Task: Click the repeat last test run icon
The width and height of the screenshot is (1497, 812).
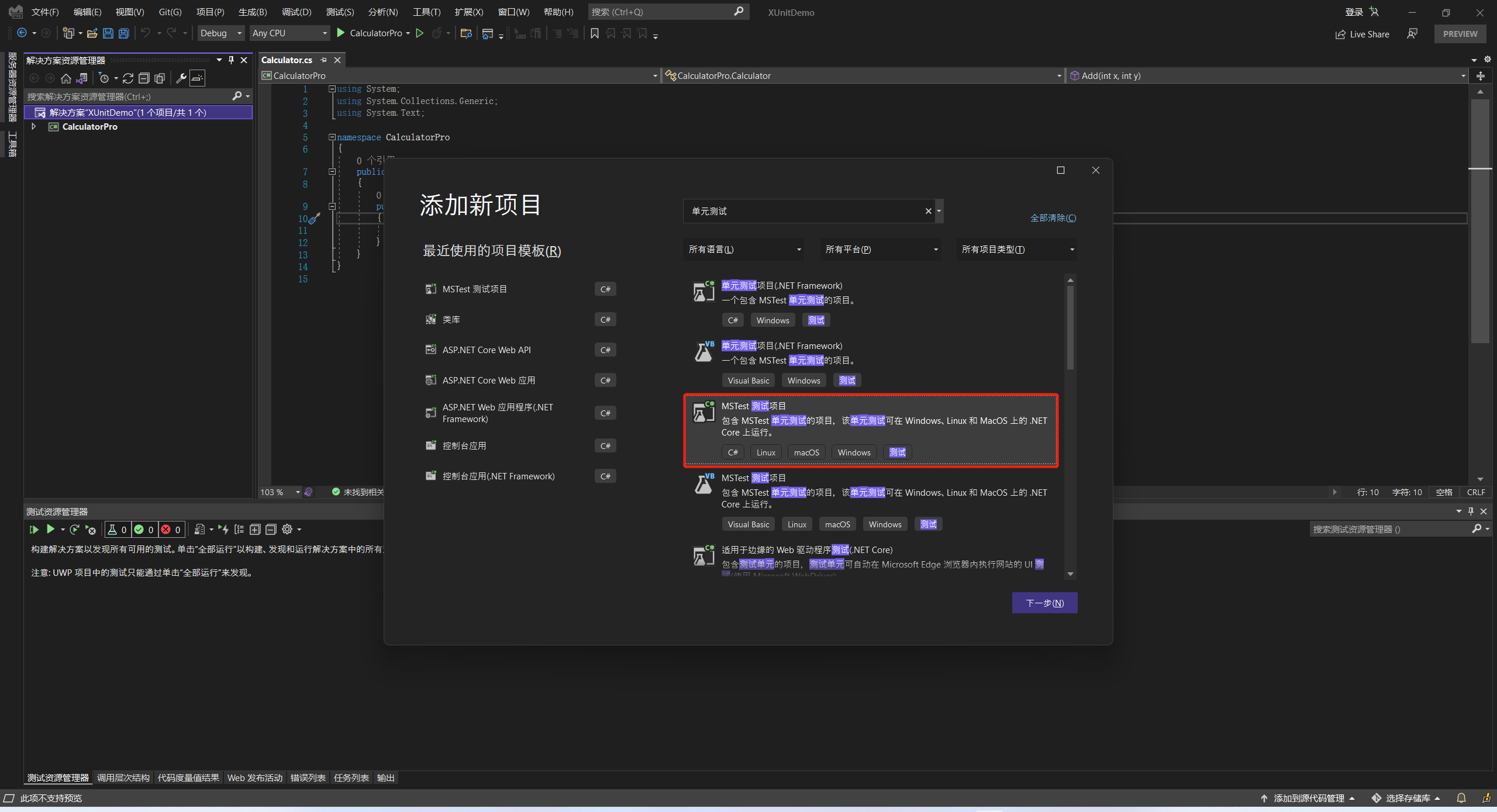Action: coord(74,530)
